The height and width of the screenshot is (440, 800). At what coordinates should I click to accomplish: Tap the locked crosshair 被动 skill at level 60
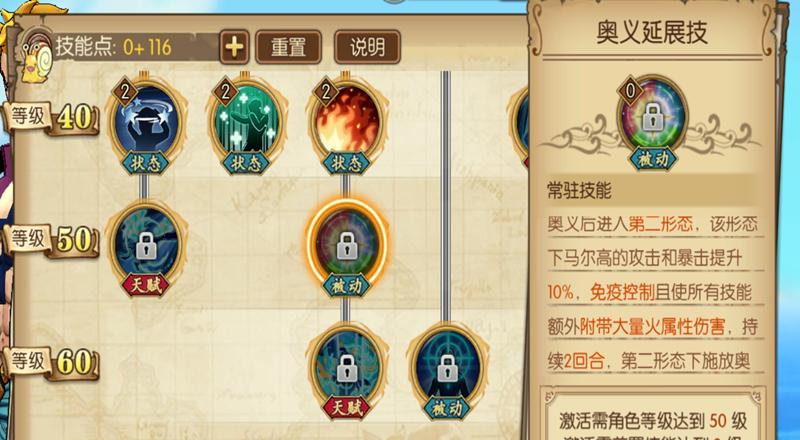tap(447, 370)
